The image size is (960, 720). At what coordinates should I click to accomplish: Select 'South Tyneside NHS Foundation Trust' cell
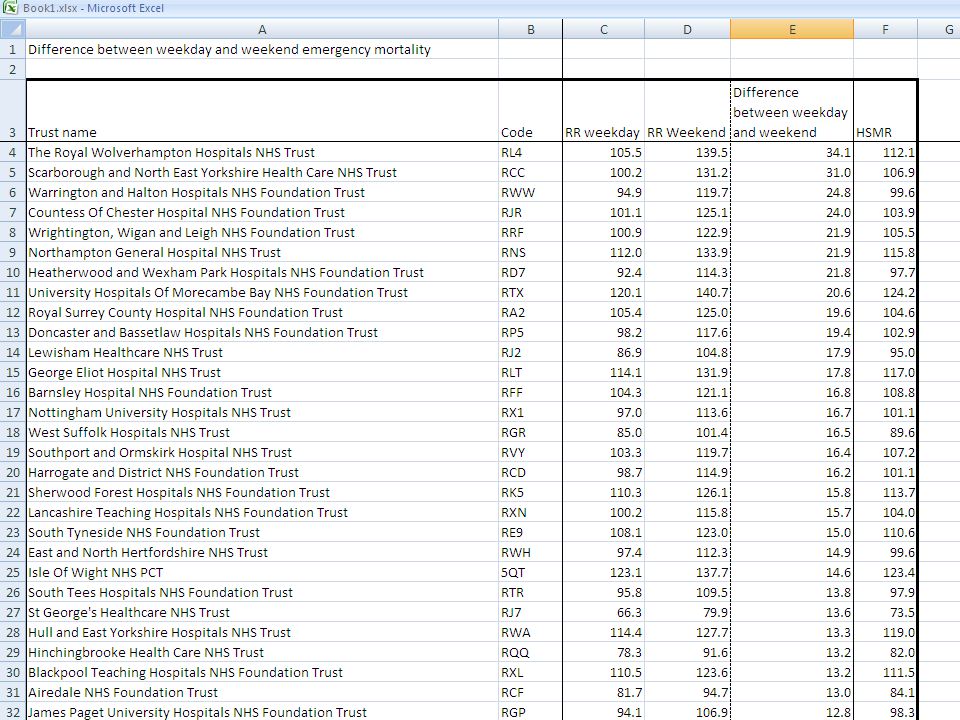[262, 533]
